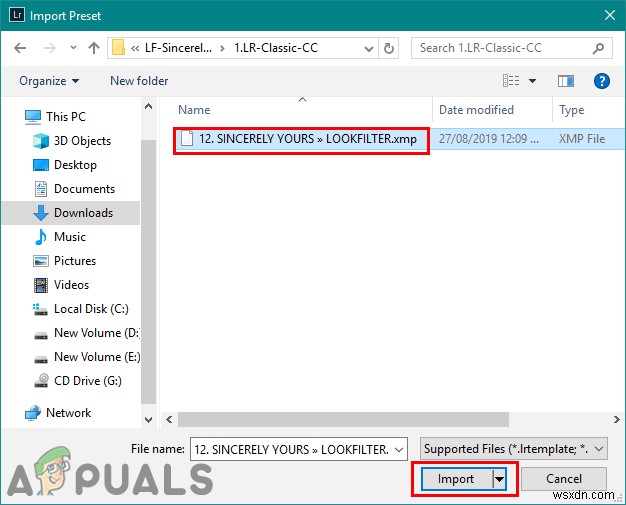Click the Back navigation arrow
The width and height of the screenshot is (626, 505).
coord(20,48)
